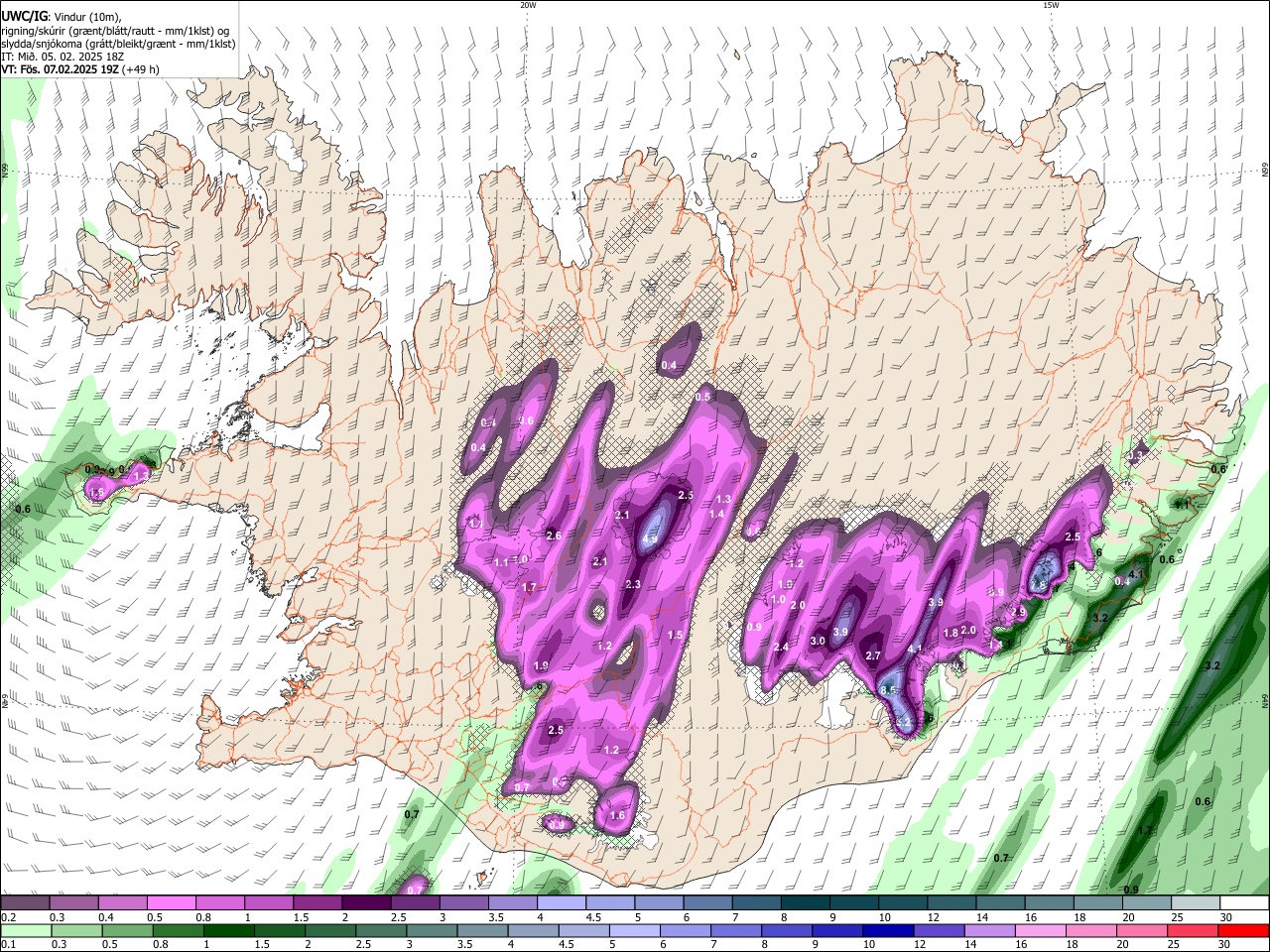Click the 20W longitude label
Image resolution: width=1270 pixels, height=952 pixels.
click(x=528, y=5)
